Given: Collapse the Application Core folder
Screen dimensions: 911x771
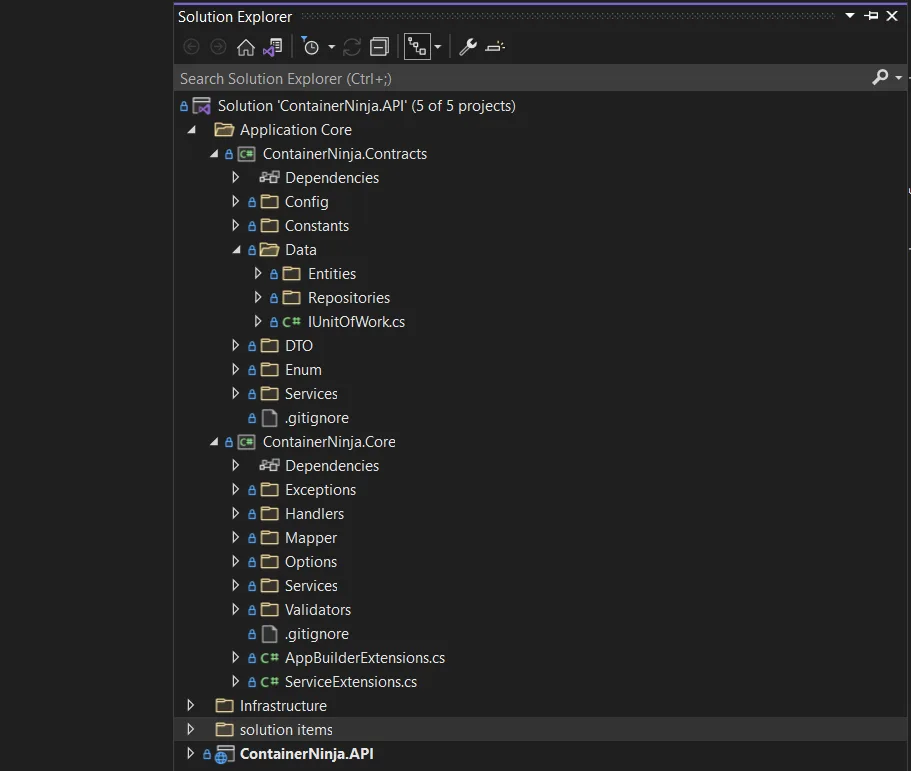Looking at the screenshot, I should (x=191, y=130).
